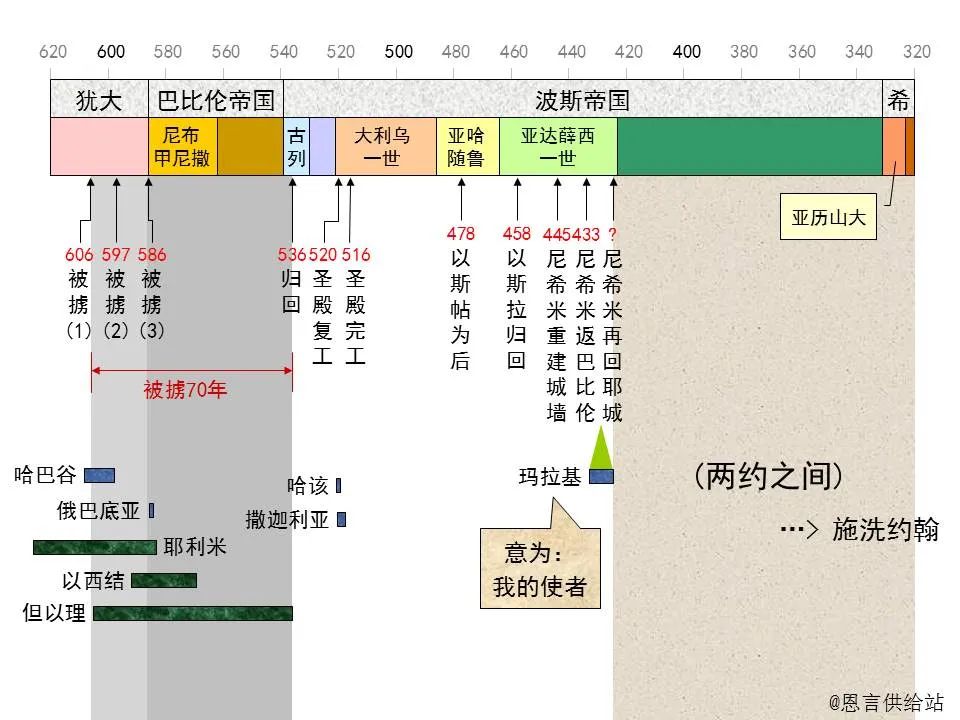Viewport: 960px width, 720px height.
Task: Click the 撒迦利亚 marker
Action: [x=341, y=520]
